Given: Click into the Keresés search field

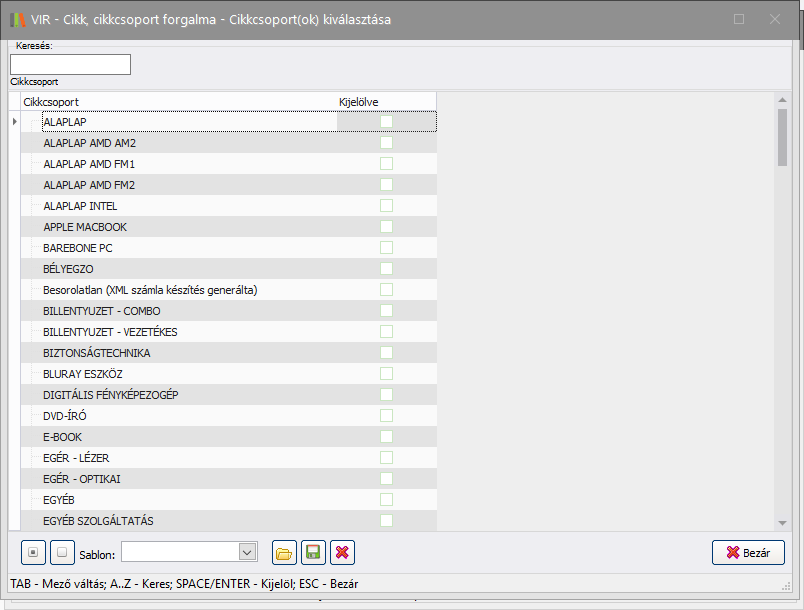Looking at the screenshot, I should point(70,65).
